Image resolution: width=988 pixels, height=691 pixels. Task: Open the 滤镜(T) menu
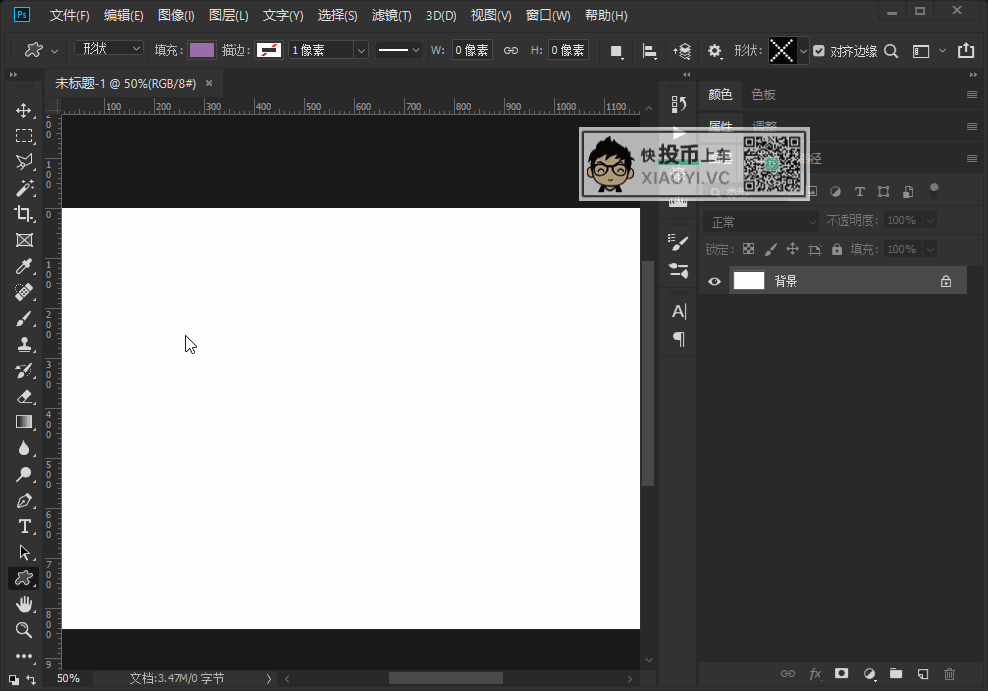pos(391,16)
